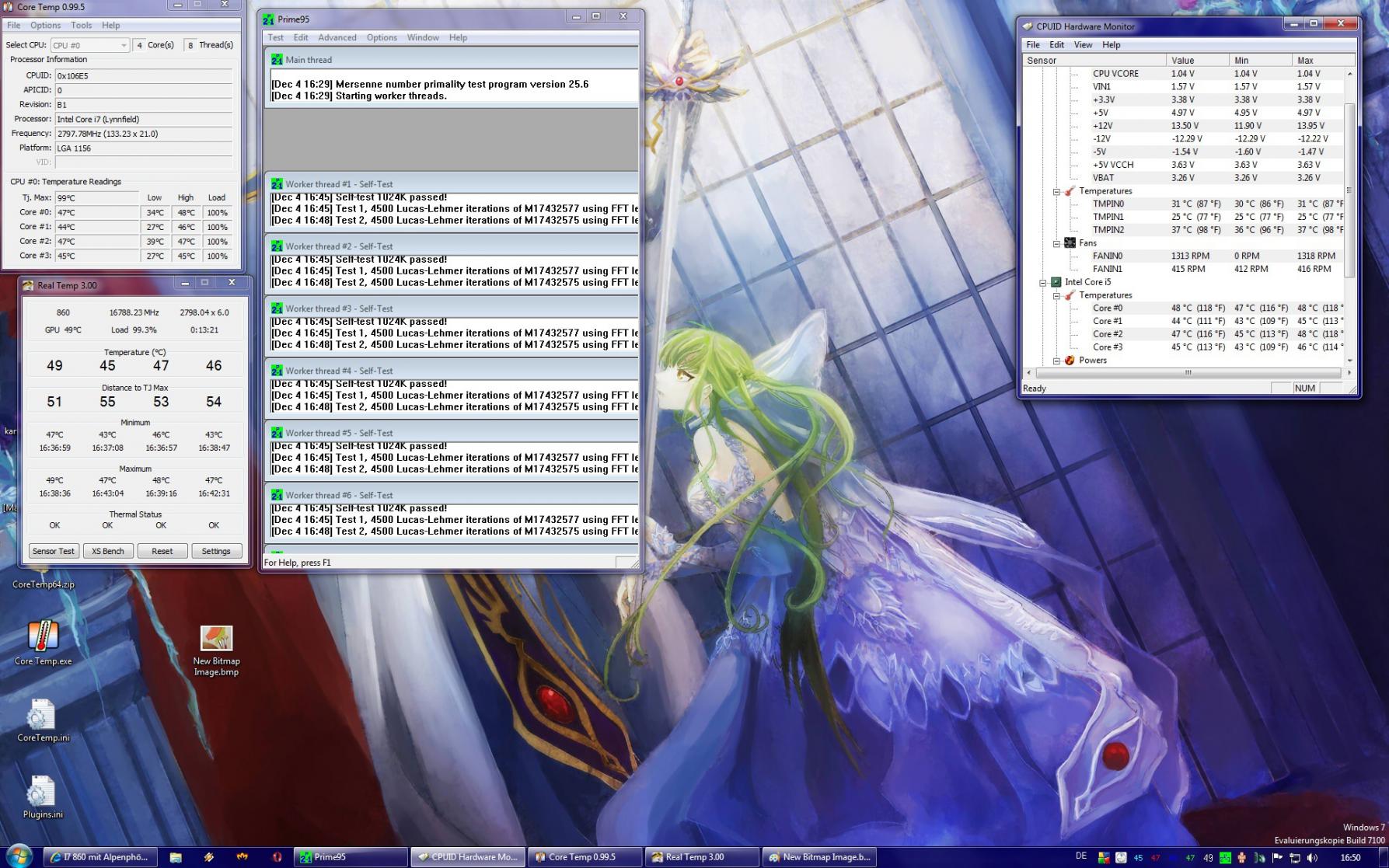Click the Windows Start orb

19,856
